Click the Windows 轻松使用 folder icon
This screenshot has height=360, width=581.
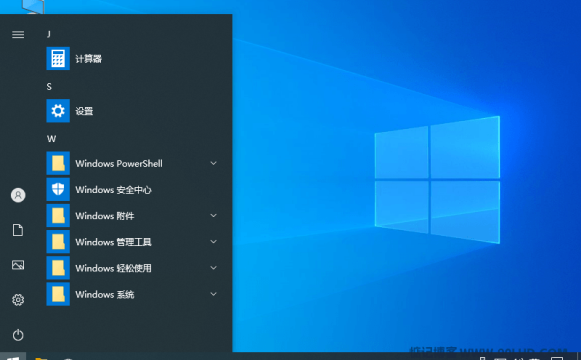[x=58, y=268]
